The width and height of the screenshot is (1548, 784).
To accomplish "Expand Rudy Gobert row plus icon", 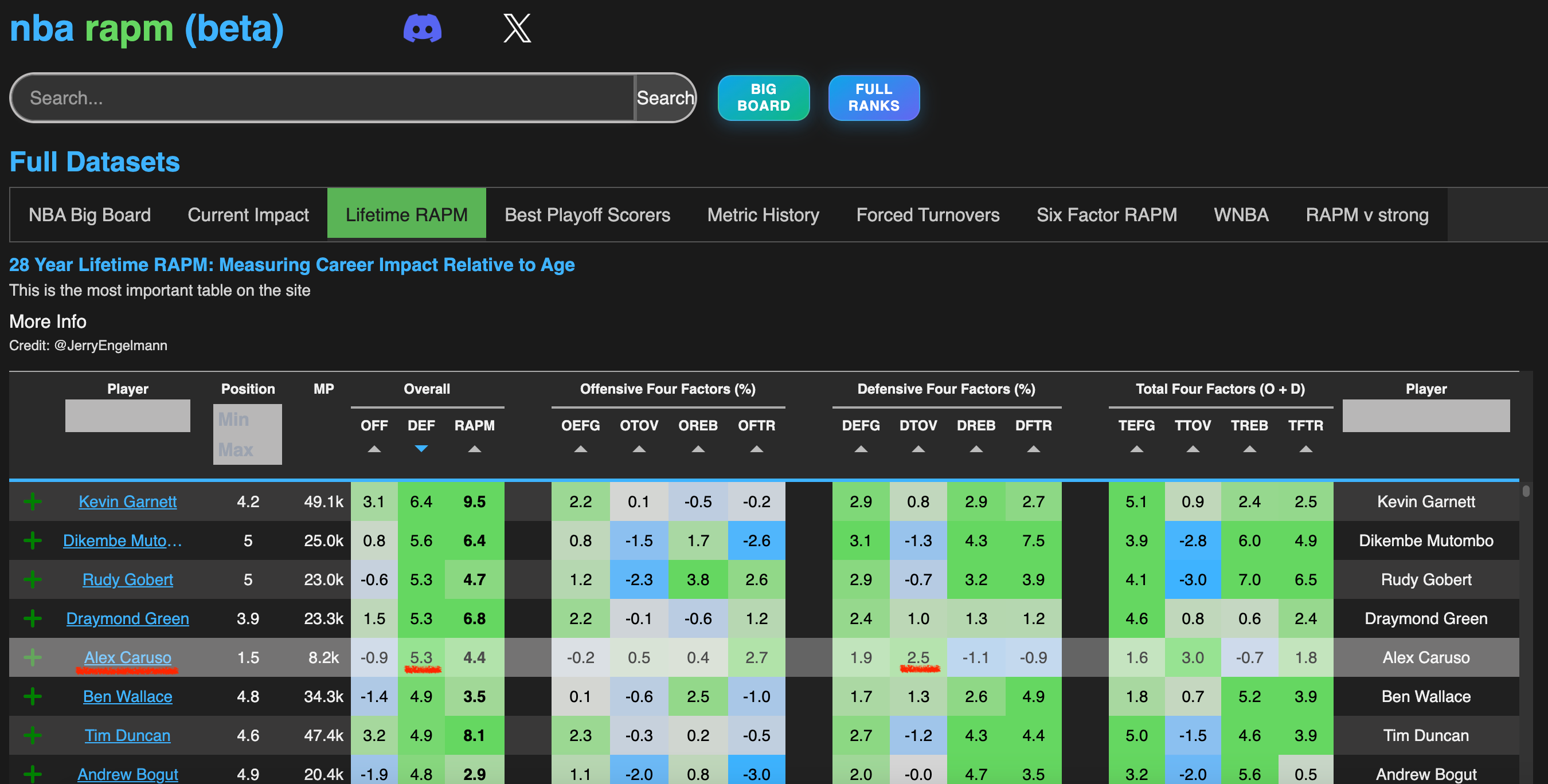I will (33, 579).
